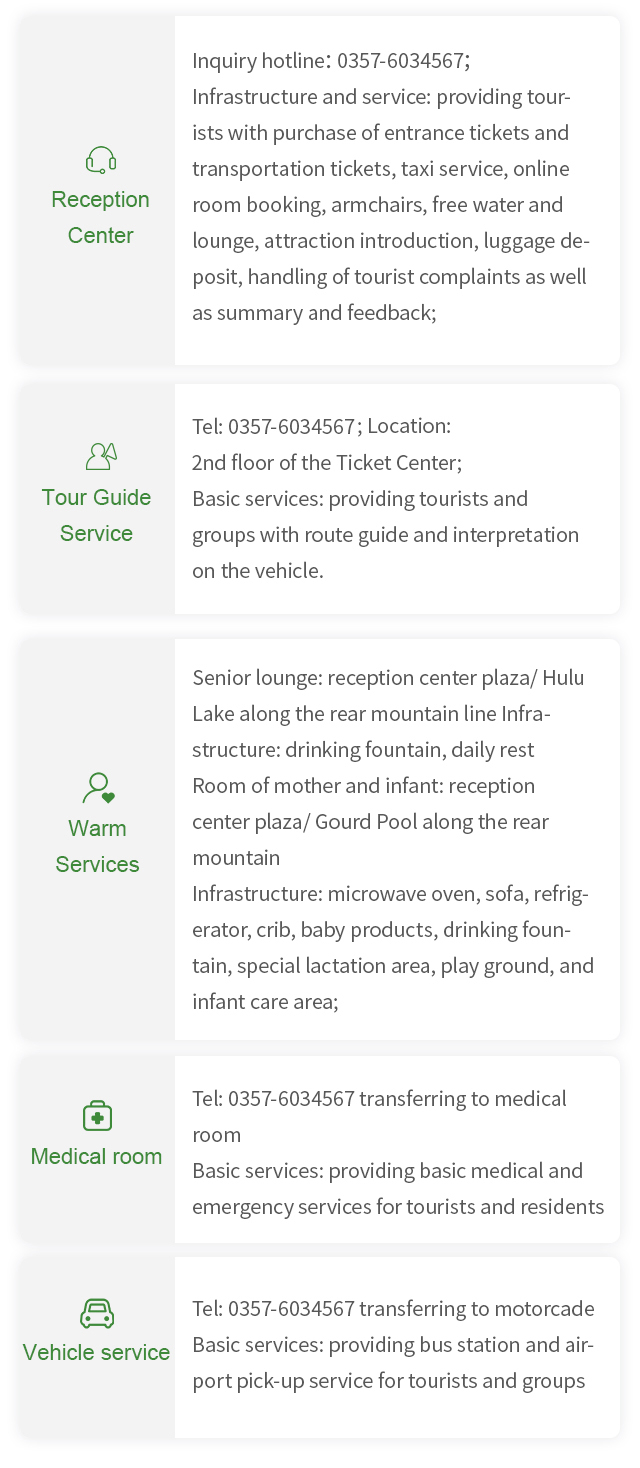Select the Warm Services label
Image resolution: width=640 pixels, height=1468 pixels.
[x=97, y=846]
